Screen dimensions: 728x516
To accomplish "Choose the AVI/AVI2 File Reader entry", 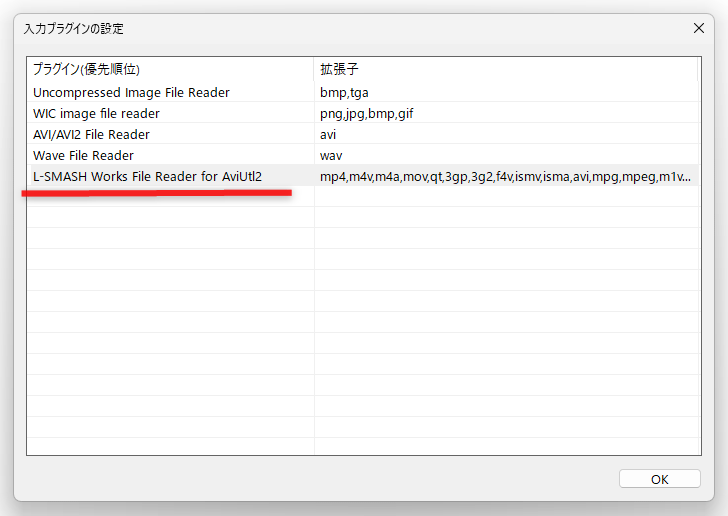I will 91,135.
